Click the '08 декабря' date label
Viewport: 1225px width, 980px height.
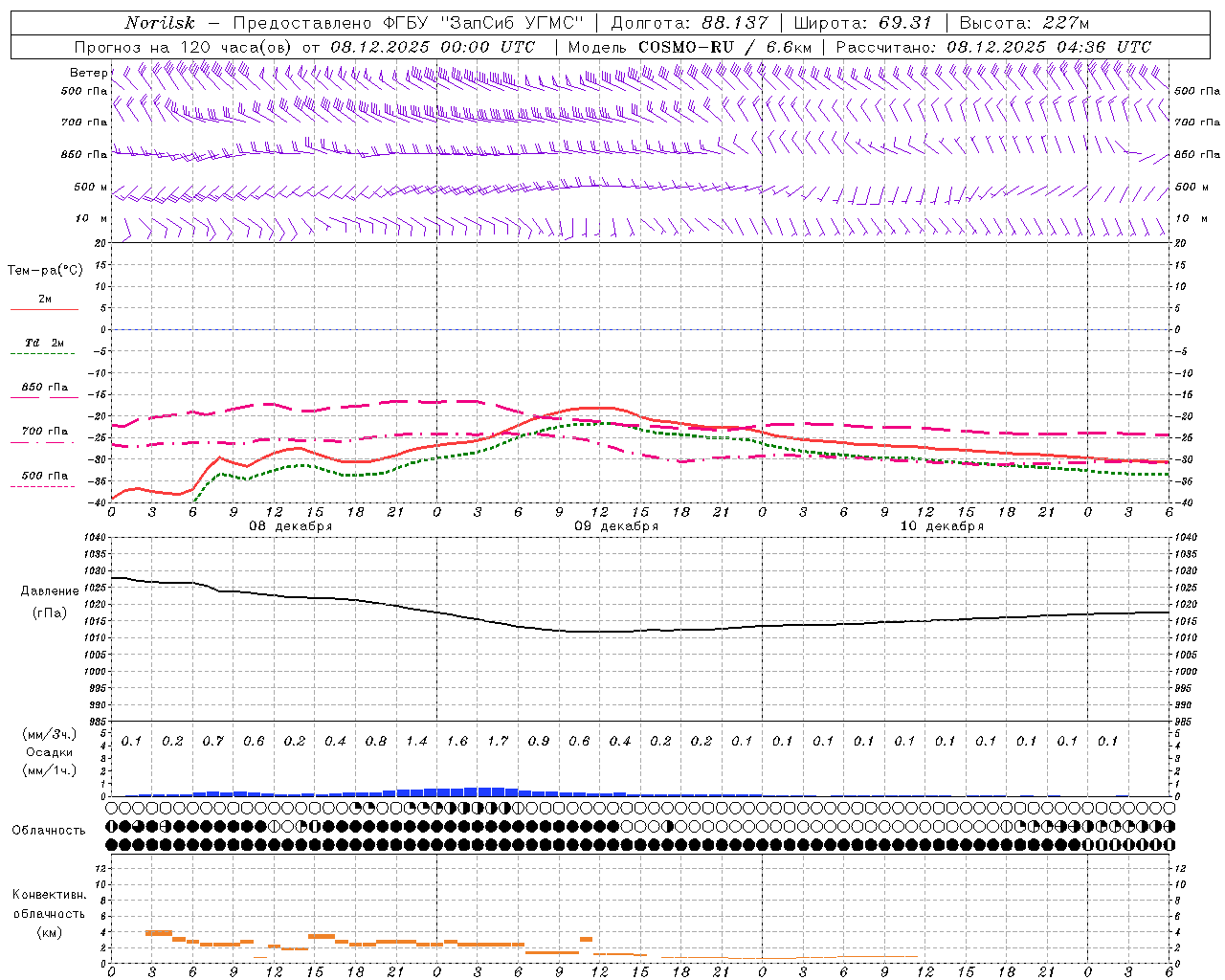pos(291,526)
